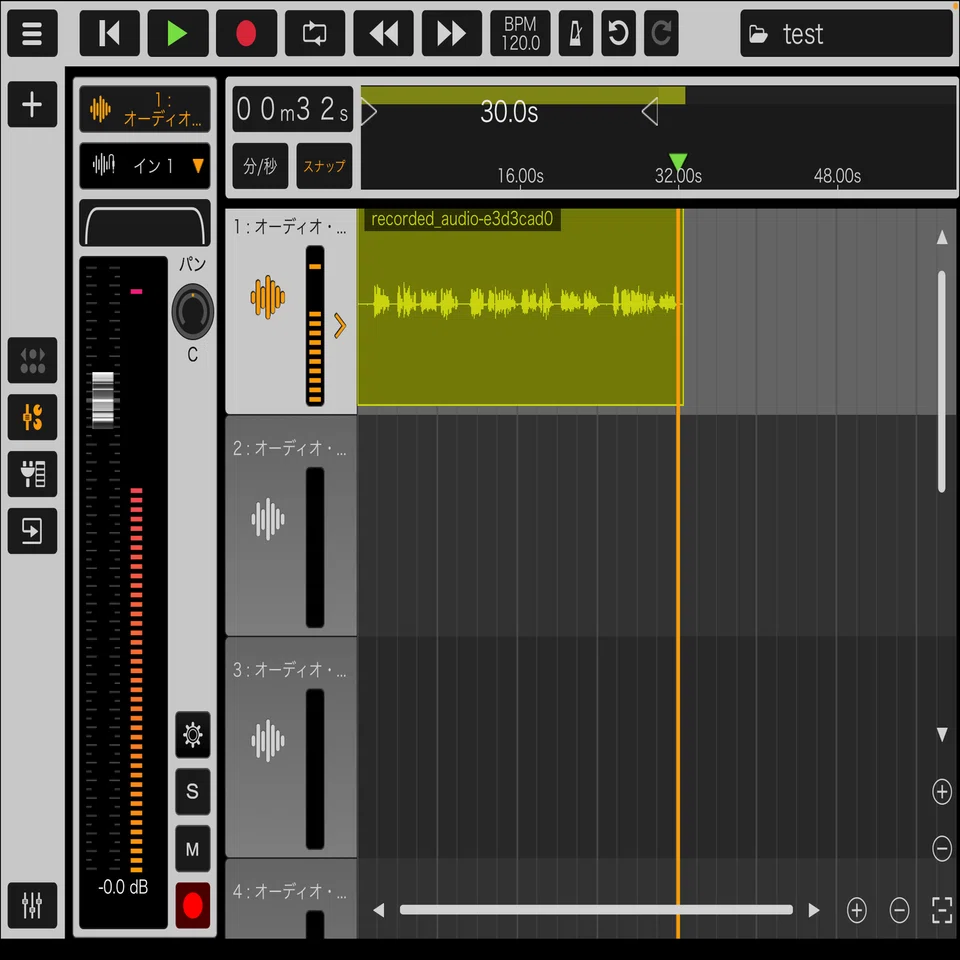Zoom out vertically with the minus icon
This screenshot has height=960, width=960.
click(x=942, y=849)
